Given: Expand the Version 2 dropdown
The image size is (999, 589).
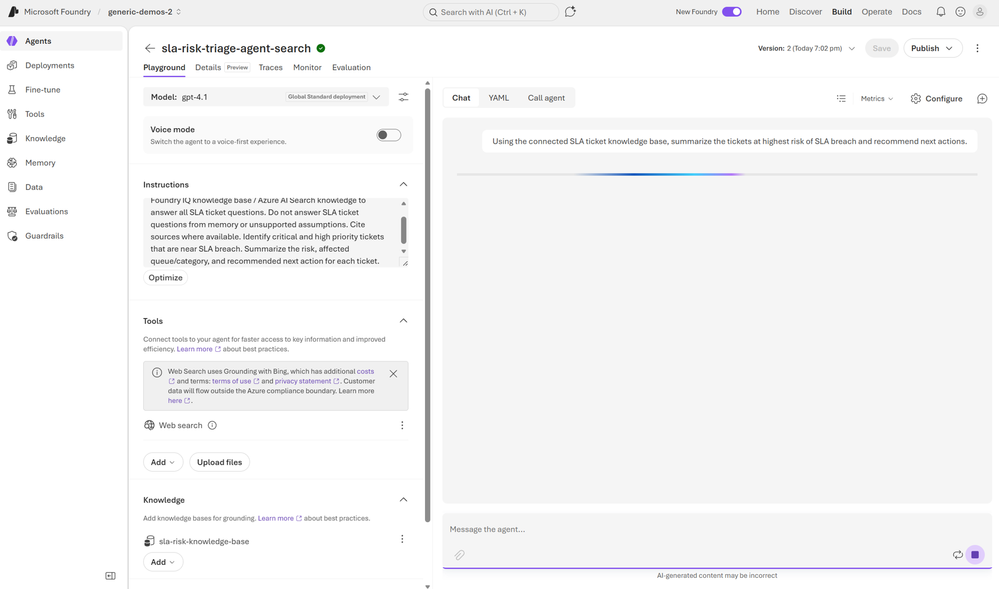Looking at the screenshot, I should click(807, 48).
